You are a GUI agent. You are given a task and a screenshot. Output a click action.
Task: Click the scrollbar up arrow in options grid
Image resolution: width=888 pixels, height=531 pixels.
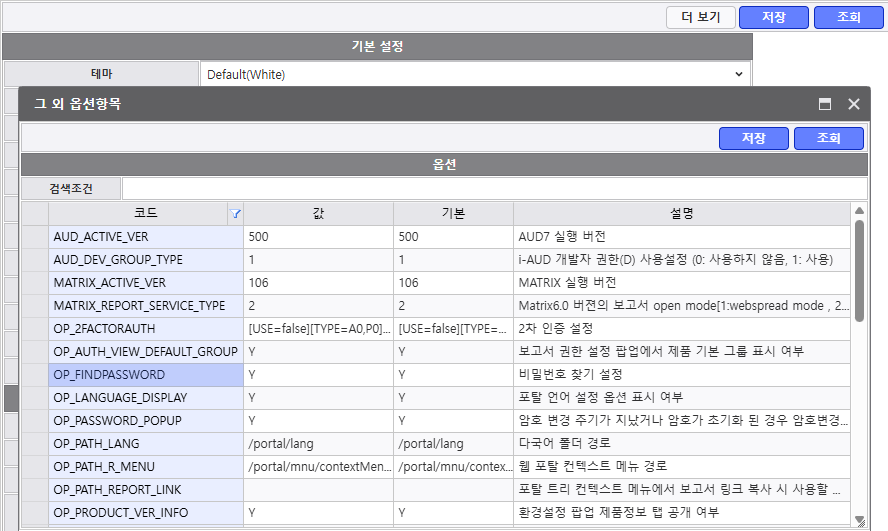(x=858, y=211)
